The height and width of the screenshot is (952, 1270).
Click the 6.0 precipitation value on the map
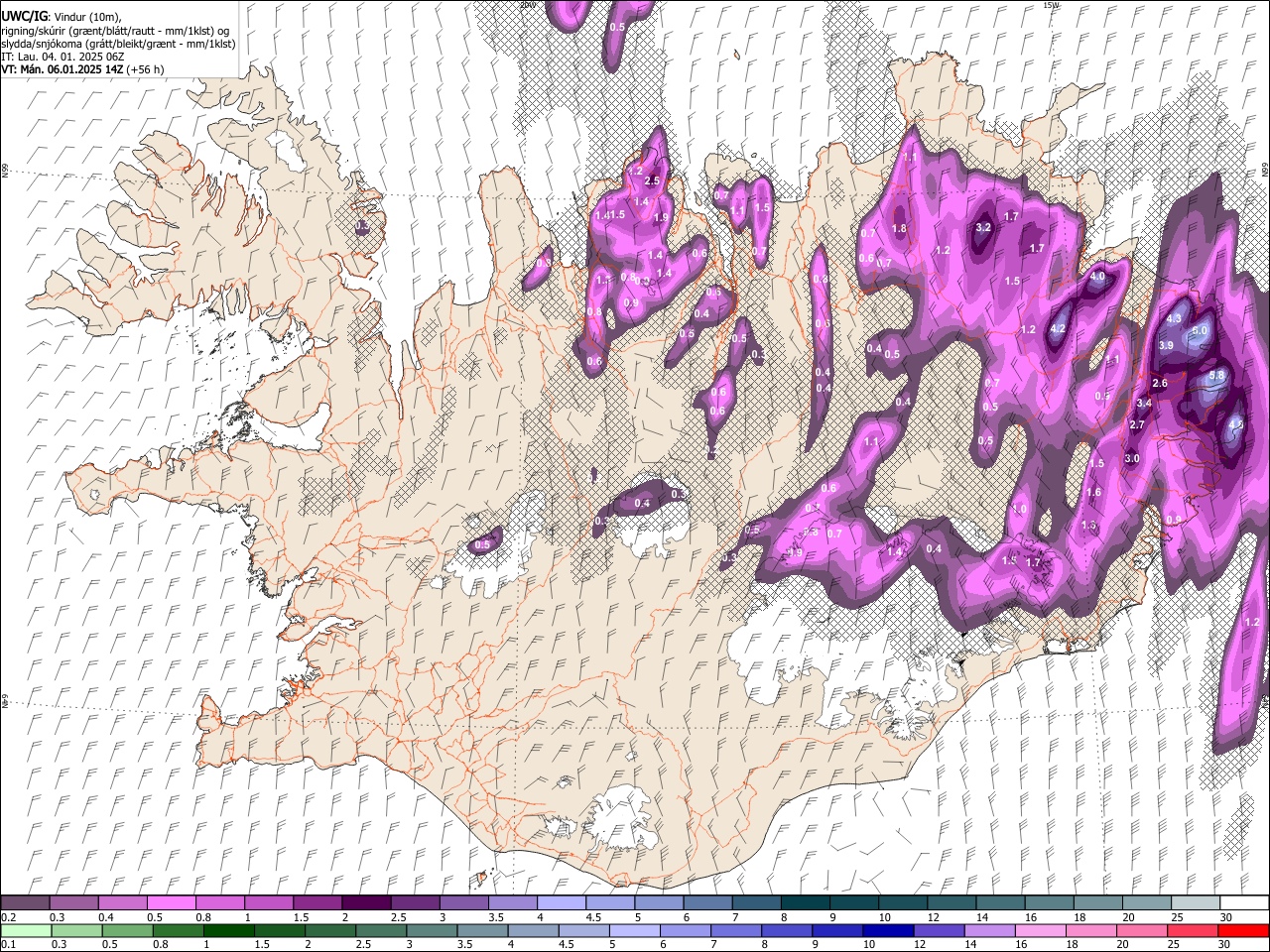(x=1200, y=330)
